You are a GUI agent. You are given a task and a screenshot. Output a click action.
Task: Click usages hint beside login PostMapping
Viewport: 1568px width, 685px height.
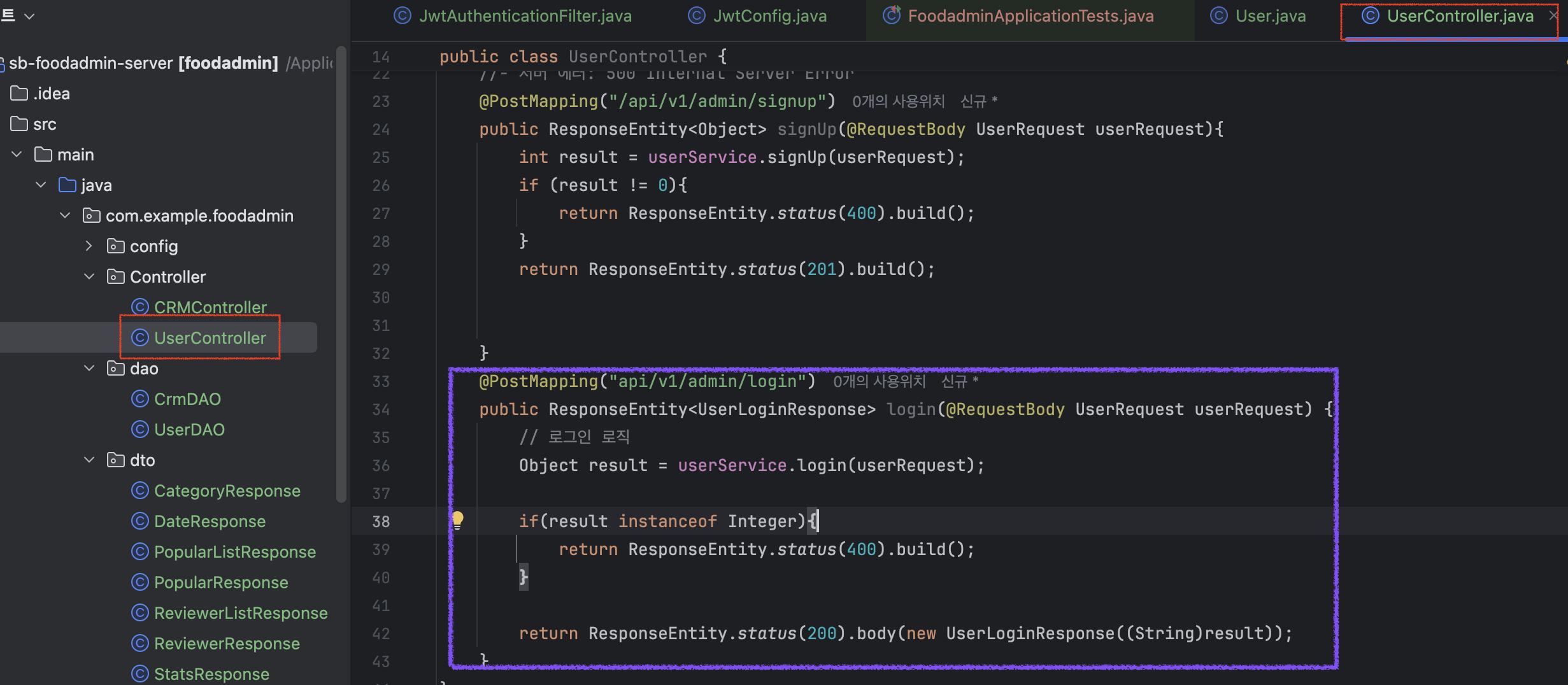(x=880, y=381)
